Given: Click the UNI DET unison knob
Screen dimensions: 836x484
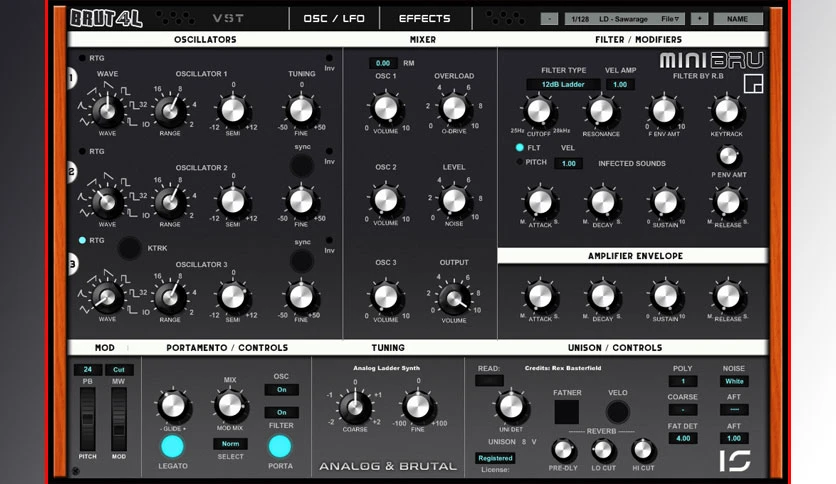Looking at the screenshot, I should click(510, 406).
